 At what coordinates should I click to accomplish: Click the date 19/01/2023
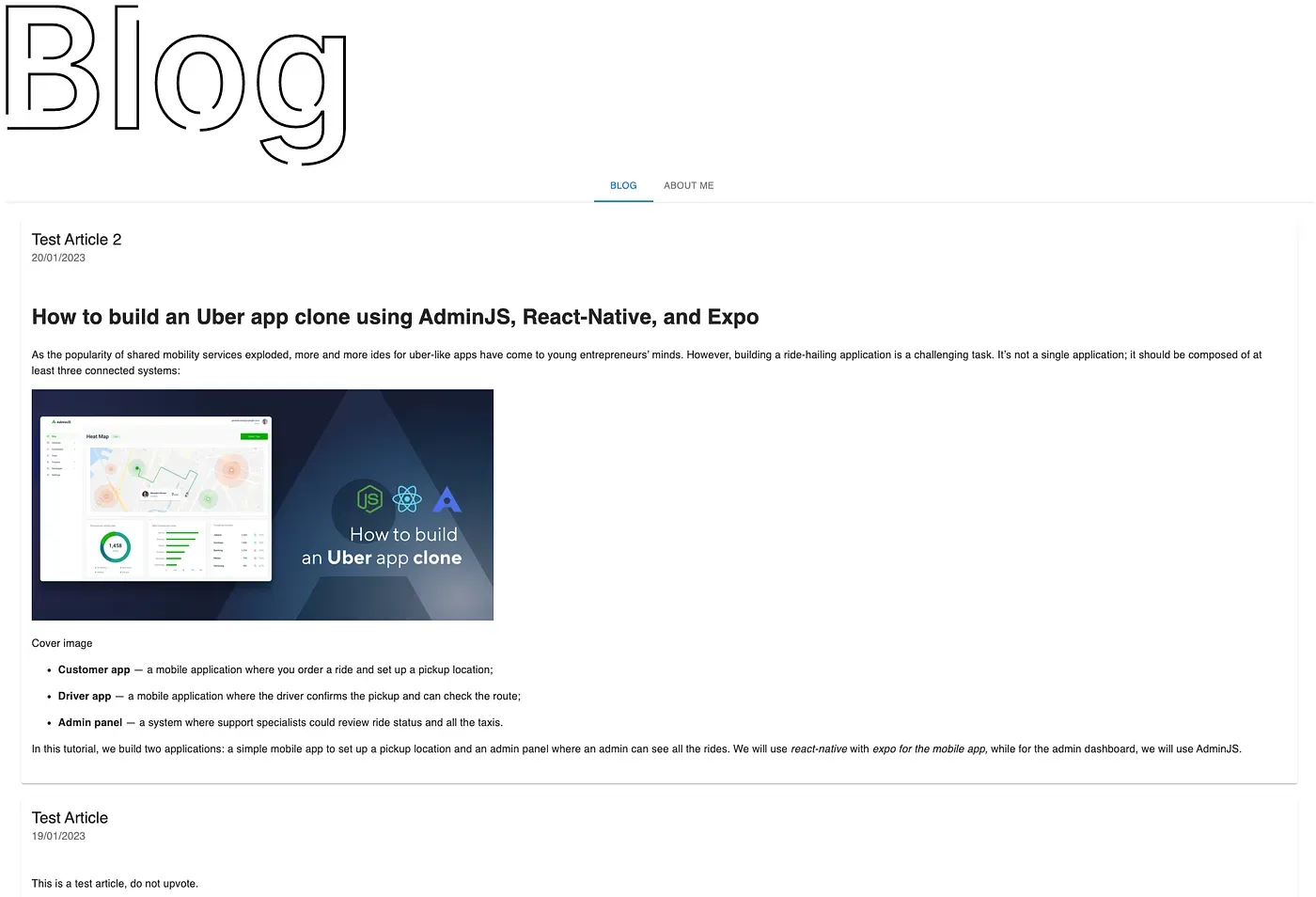tap(58, 836)
